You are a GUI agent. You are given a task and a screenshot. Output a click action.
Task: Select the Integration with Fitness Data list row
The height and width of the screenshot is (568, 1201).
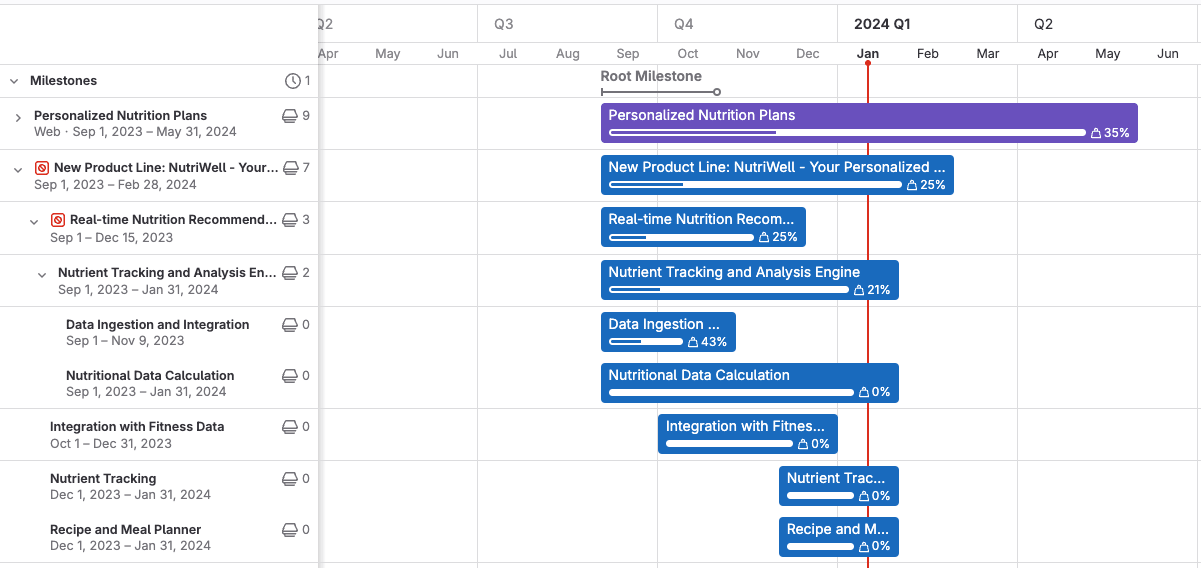coord(159,435)
